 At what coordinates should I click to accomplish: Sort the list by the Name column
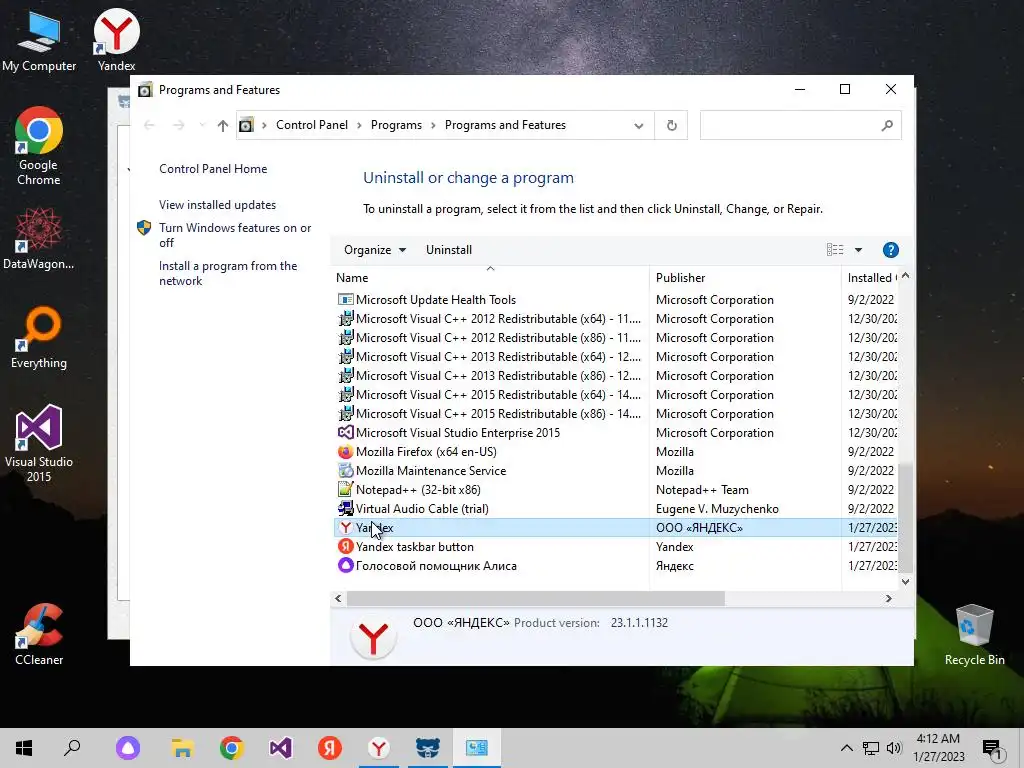[x=490, y=278]
